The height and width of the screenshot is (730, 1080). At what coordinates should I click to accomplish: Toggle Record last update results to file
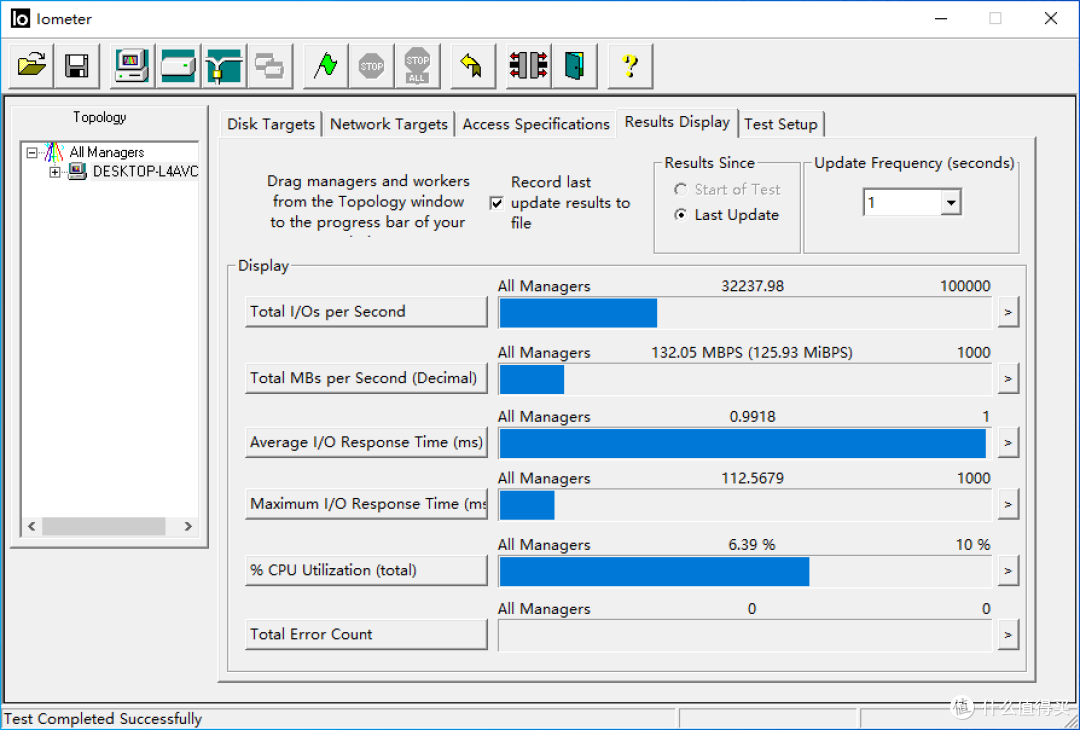coord(497,203)
